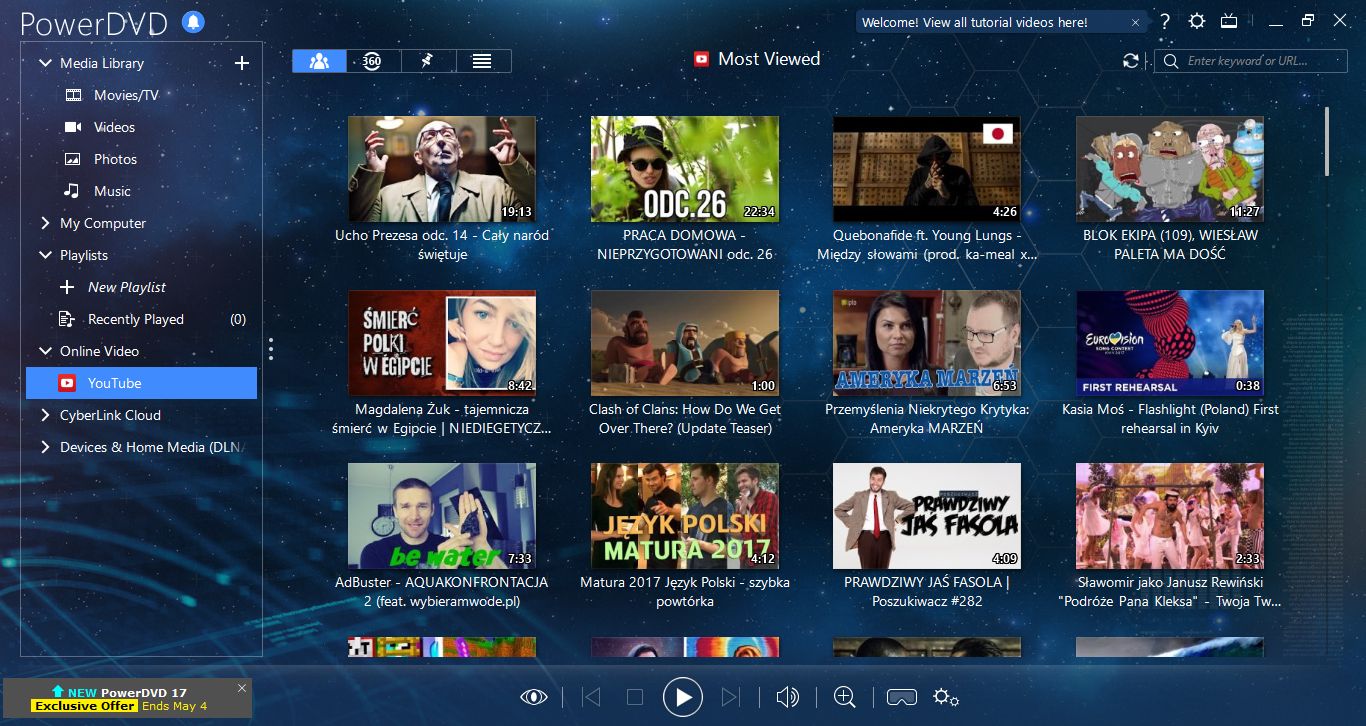The width and height of the screenshot is (1366, 726).
Task: Open Matura 2017 Język Polski thumbnail
Action: [685, 516]
